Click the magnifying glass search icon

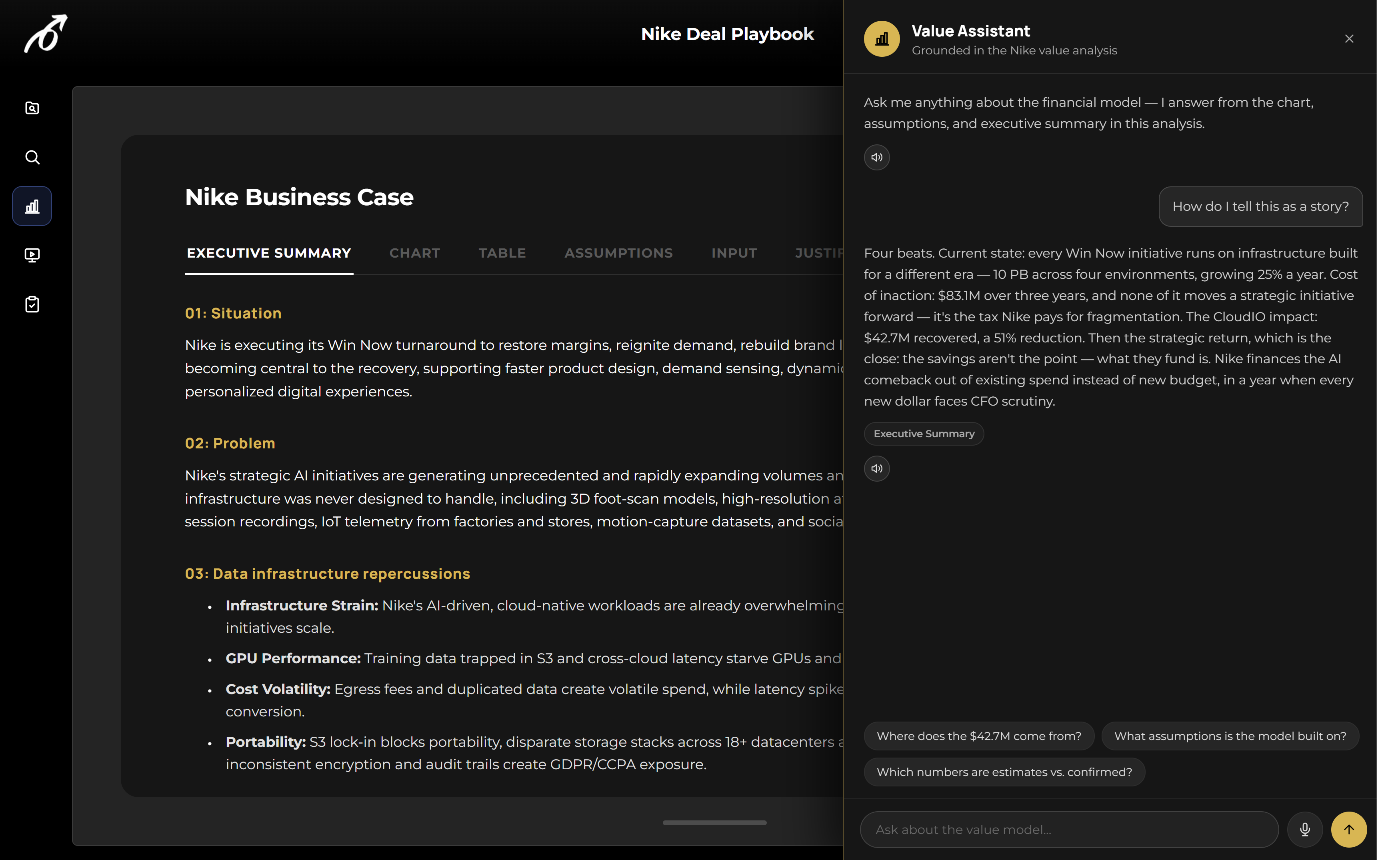[32, 157]
